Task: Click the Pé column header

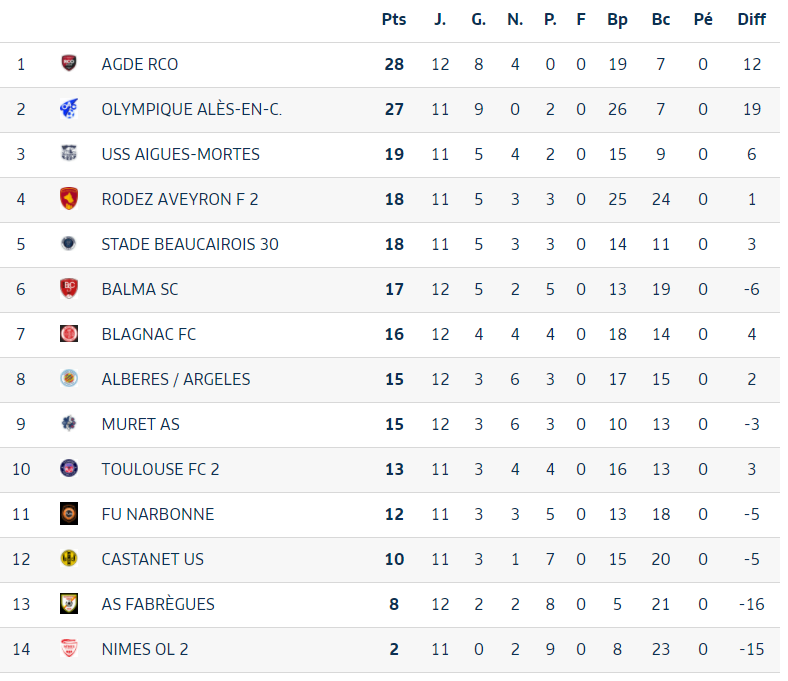Action: coord(703,20)
